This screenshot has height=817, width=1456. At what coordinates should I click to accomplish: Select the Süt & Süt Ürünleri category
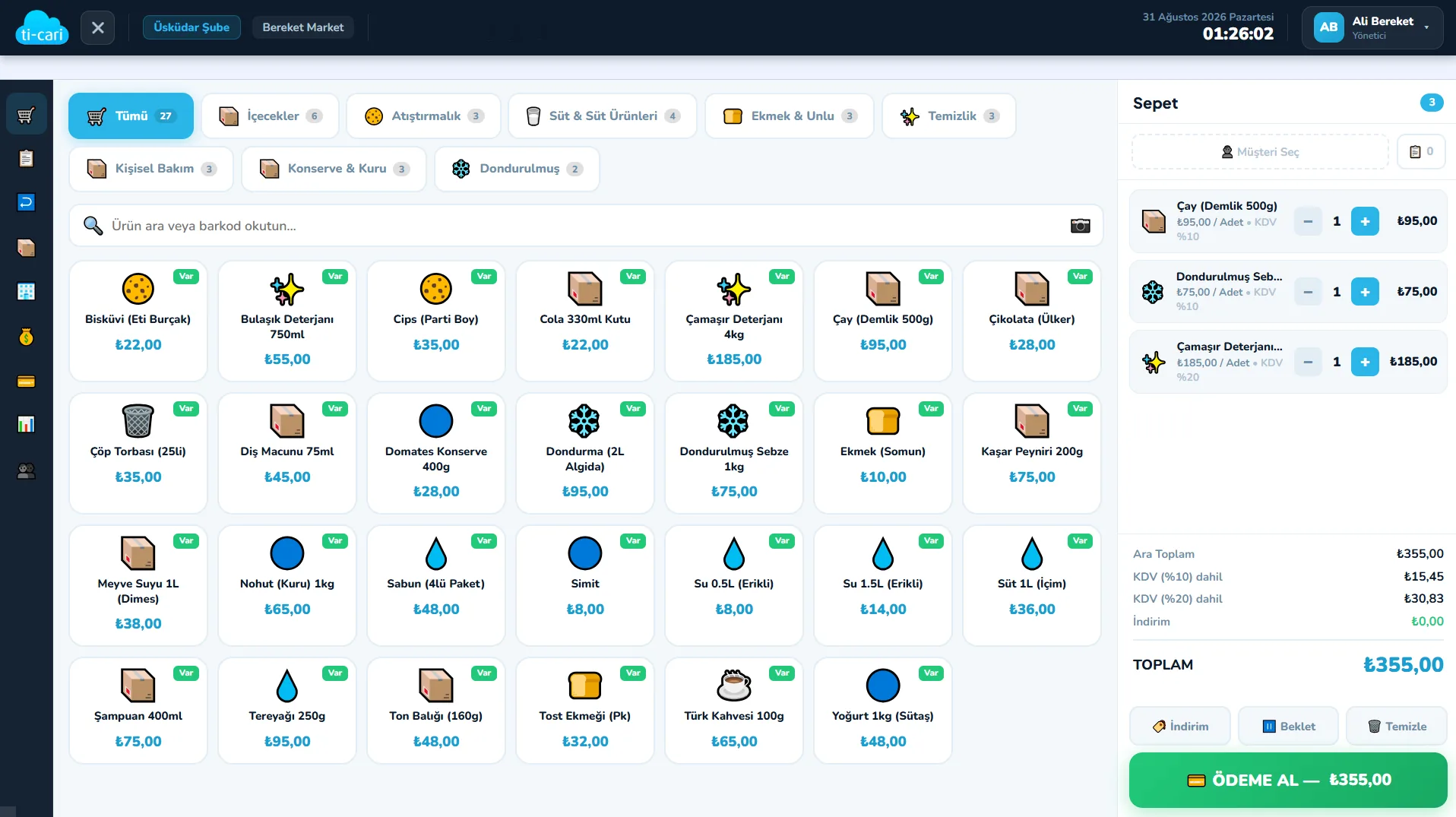tap(603, 116)
